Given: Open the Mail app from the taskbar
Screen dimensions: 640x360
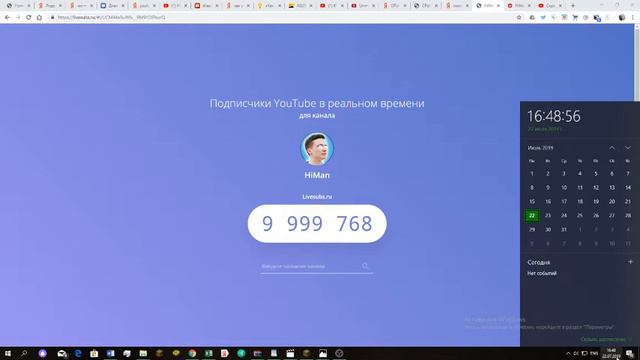Looking at the screenshot, I should pos(62,353).
